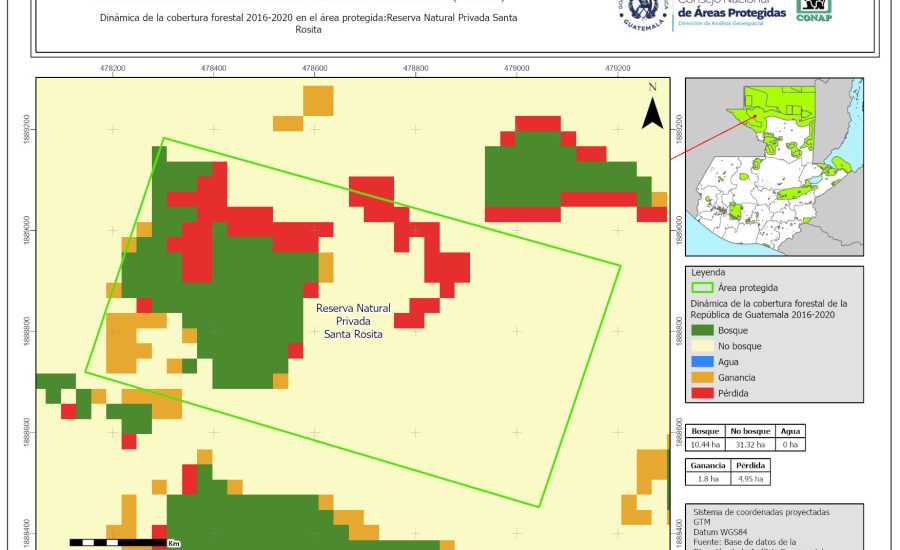The width and height of the screenshot is (900, 550).
Task: Click the 4.95 ha Pérdida value cell
Action: [x=751, y=479]
